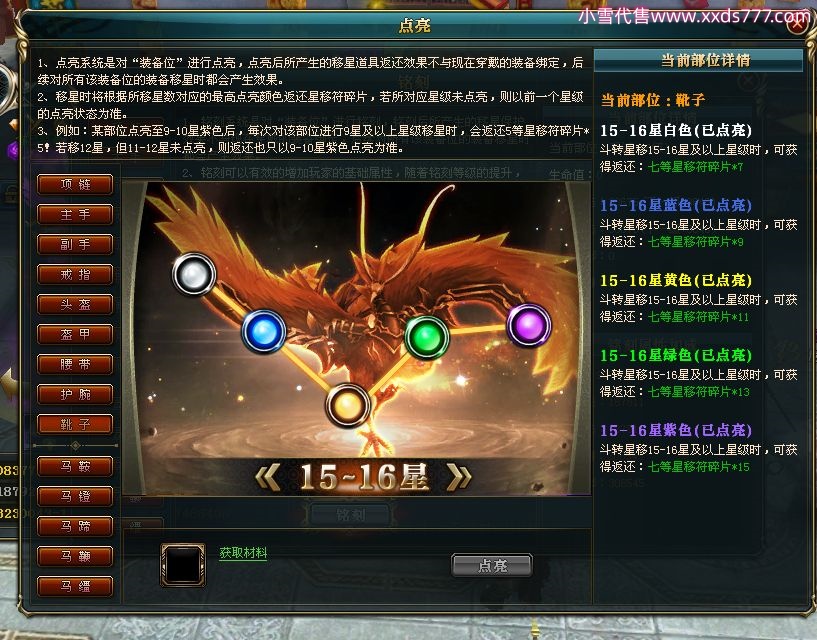Image resolution: width=817 pixels, height=640 pixels.
Task: Open the 获取材料 link
Action: click(243, 553)
